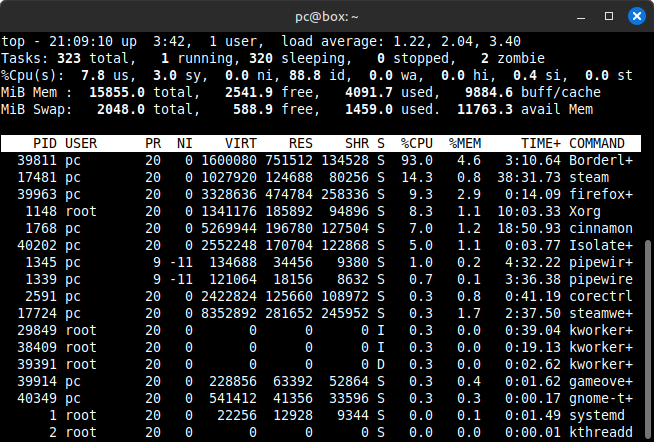Click the TIME+ column header

(541, 143)
